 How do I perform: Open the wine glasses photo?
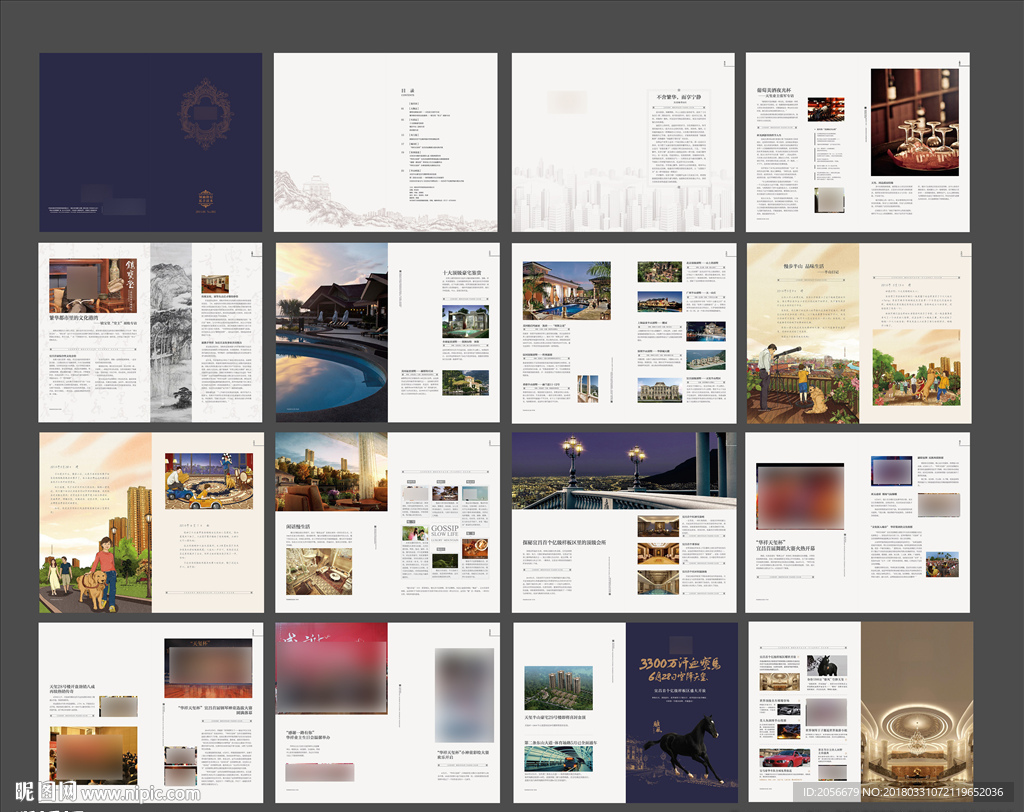point(913,123)
